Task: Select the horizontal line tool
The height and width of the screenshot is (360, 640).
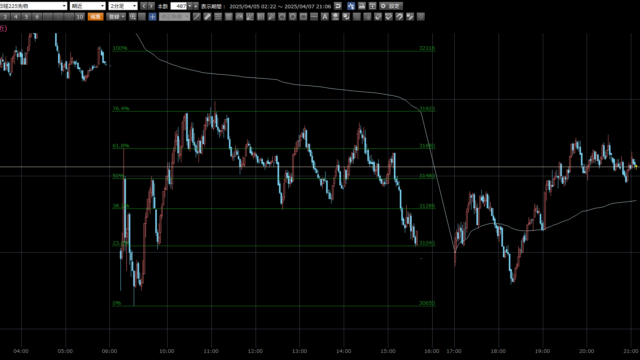Action: (x=314, y=17)
